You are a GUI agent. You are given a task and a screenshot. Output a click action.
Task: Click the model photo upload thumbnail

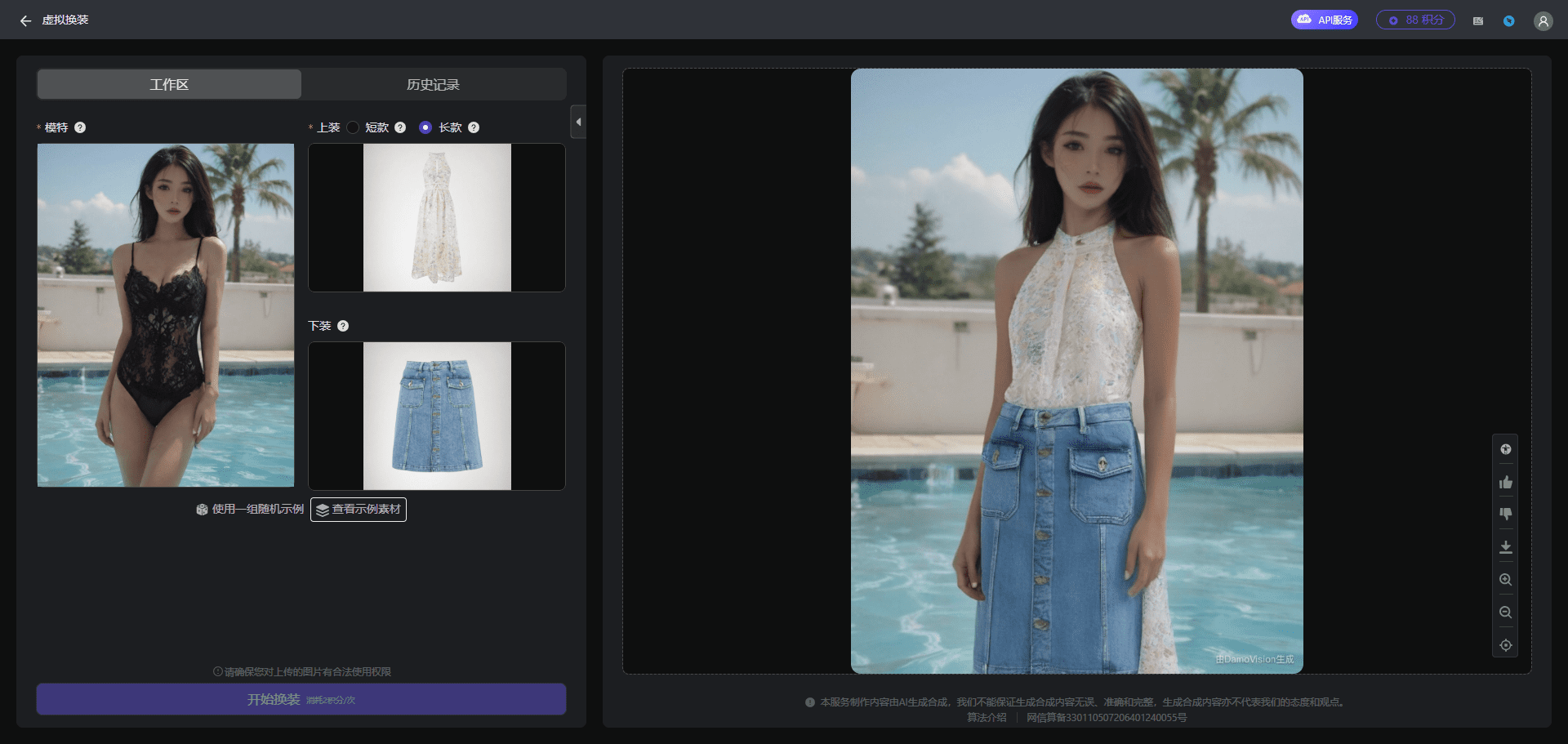click(166, 315)
